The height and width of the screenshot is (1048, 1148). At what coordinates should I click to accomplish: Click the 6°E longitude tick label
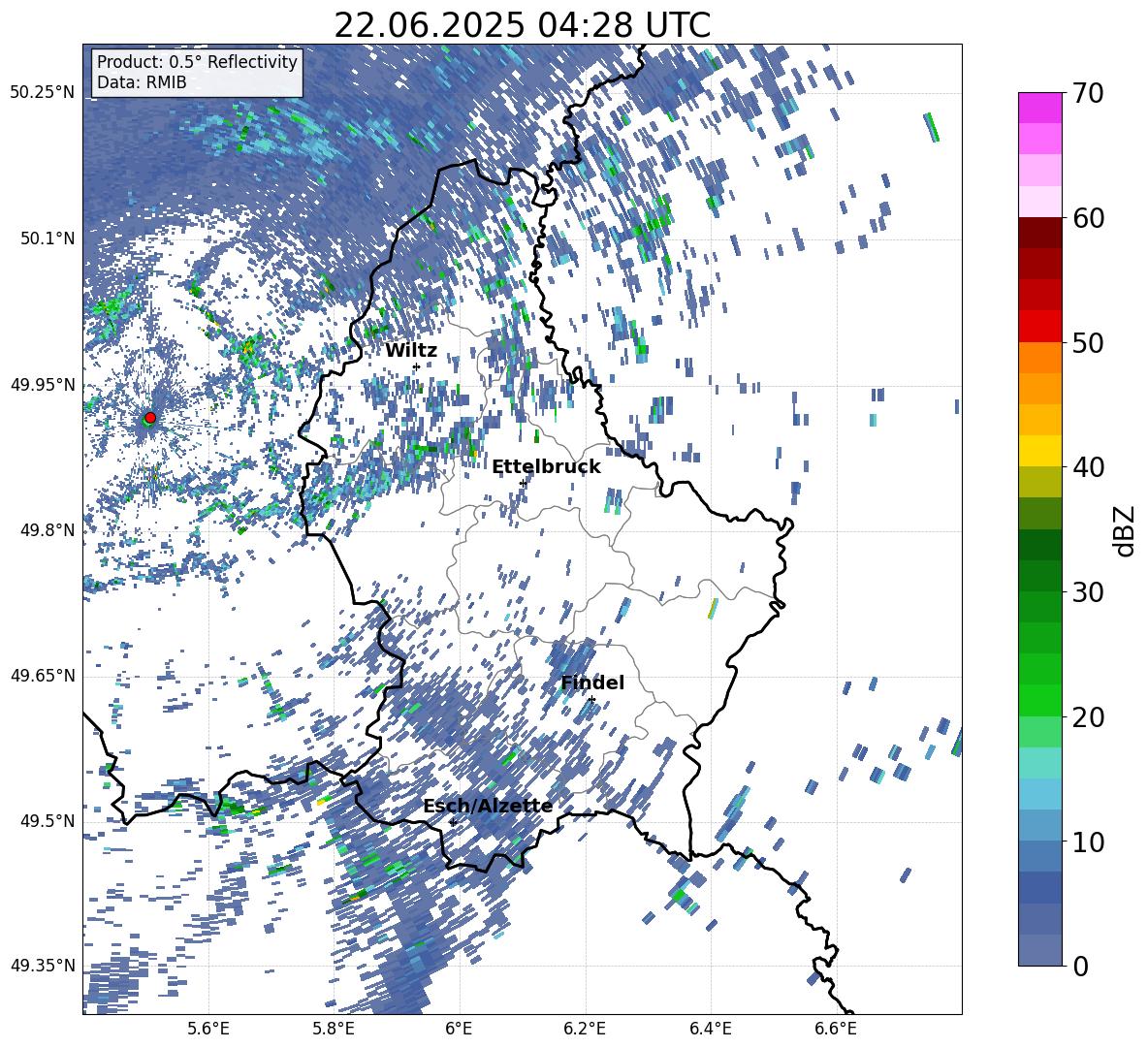(459, 1029)
